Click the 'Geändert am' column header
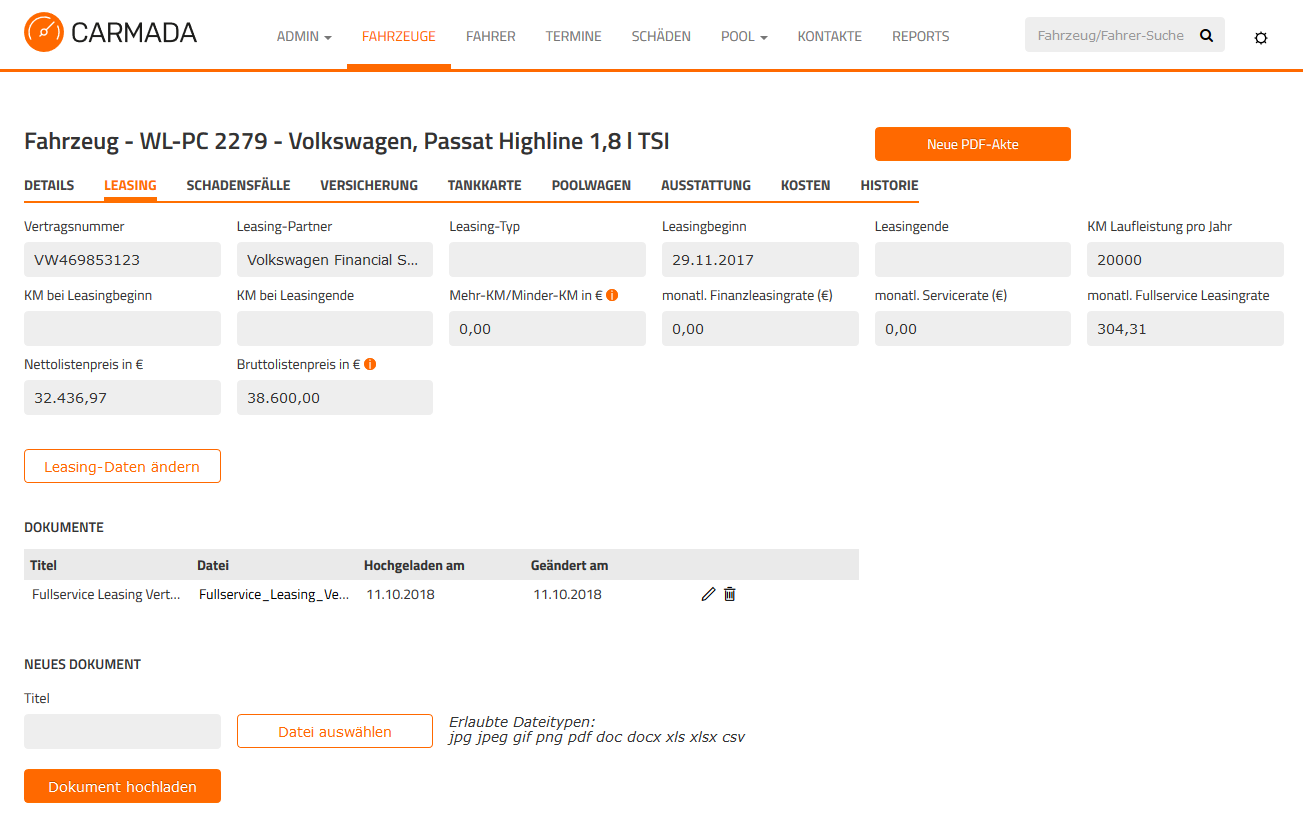 coord(569,565)
